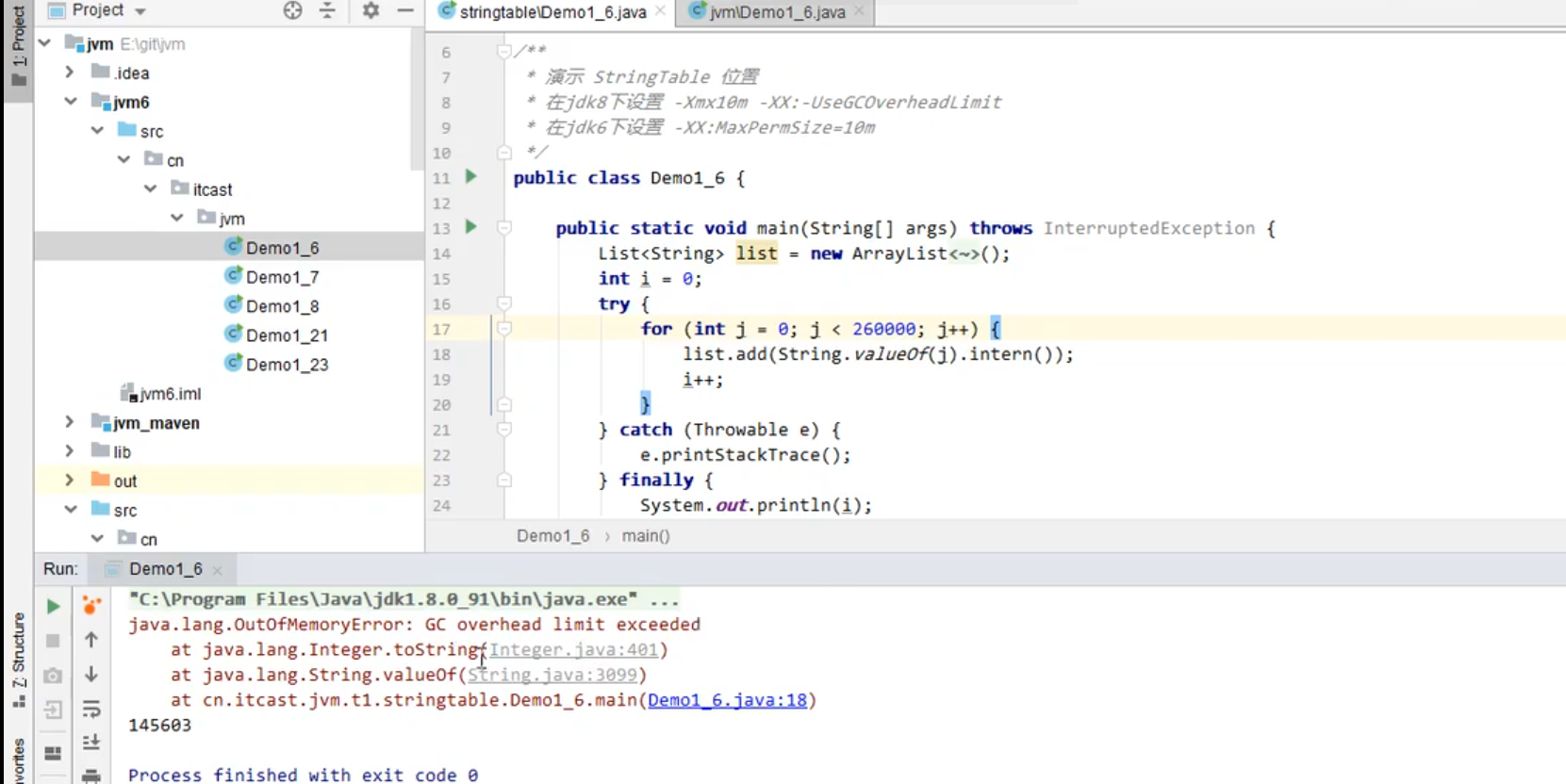The height and width of the screenshot is (784, 1566).
Task: Click the folded diamond operator <~> on line 14
Action: pos(964,253)
